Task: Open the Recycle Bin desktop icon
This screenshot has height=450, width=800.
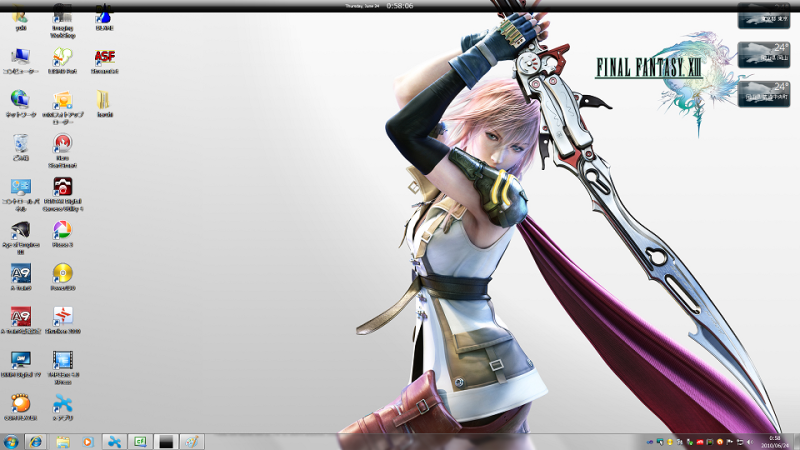Action: click(20, 143)
